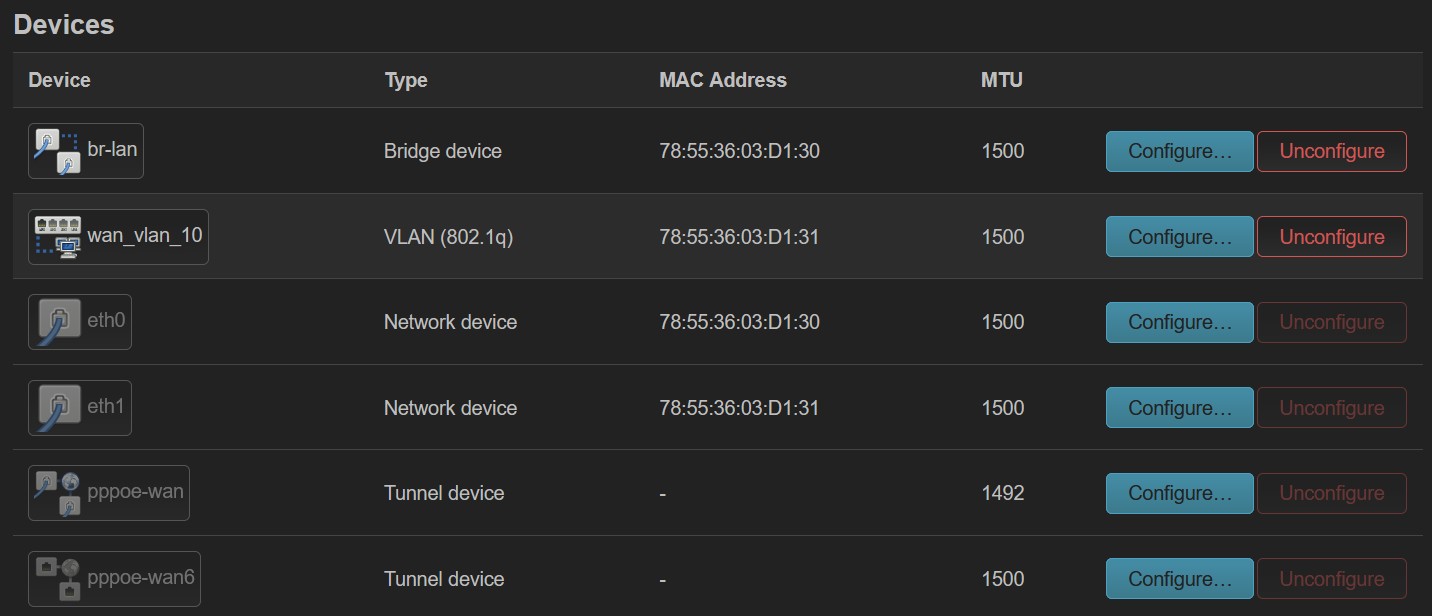Unconfigure the wan_vlan_10 VLAN device
Viewport: 1432px width, 616px height.
[x=1332, y=237]
